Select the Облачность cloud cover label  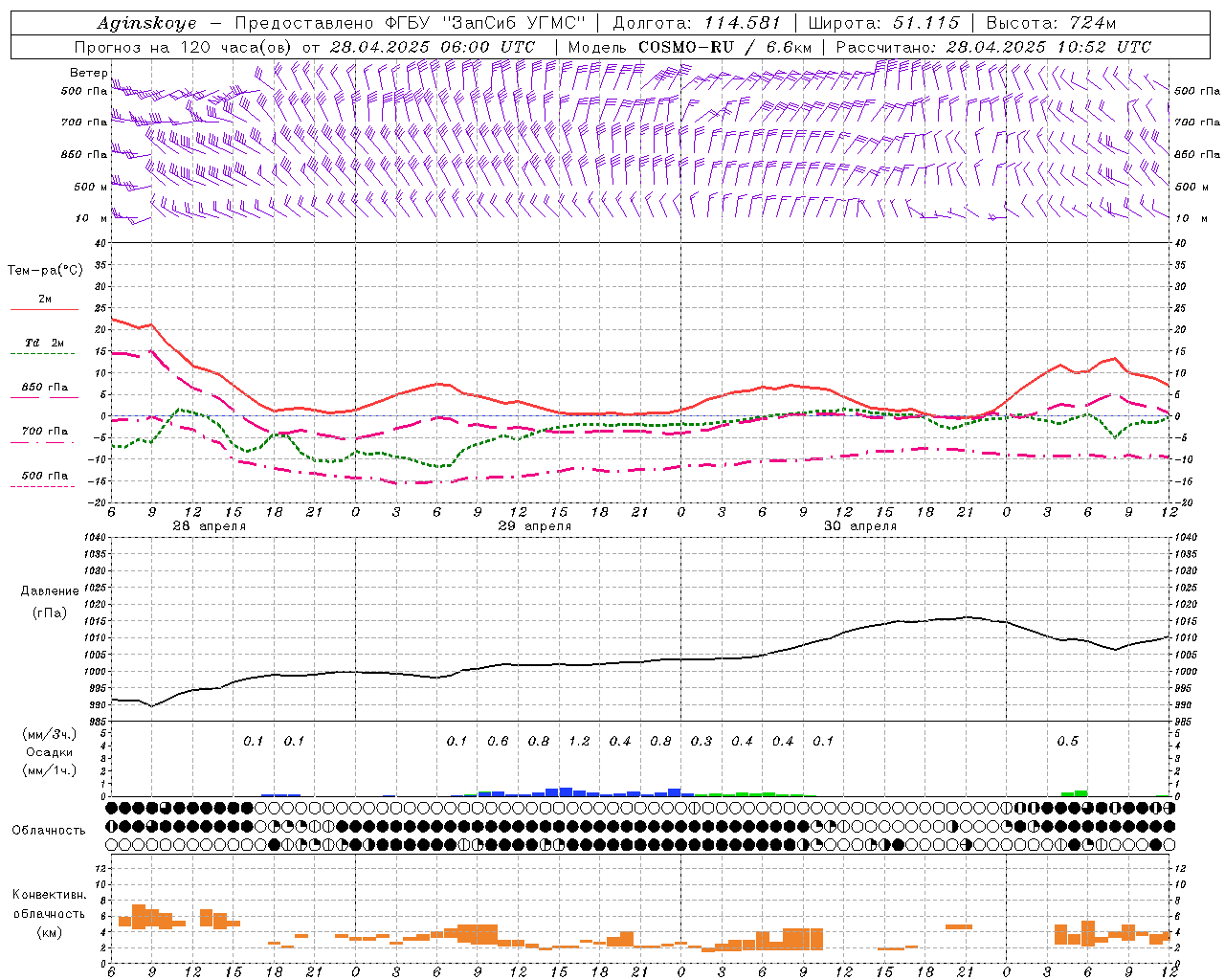pyautogui.click(x=49, y=831)
